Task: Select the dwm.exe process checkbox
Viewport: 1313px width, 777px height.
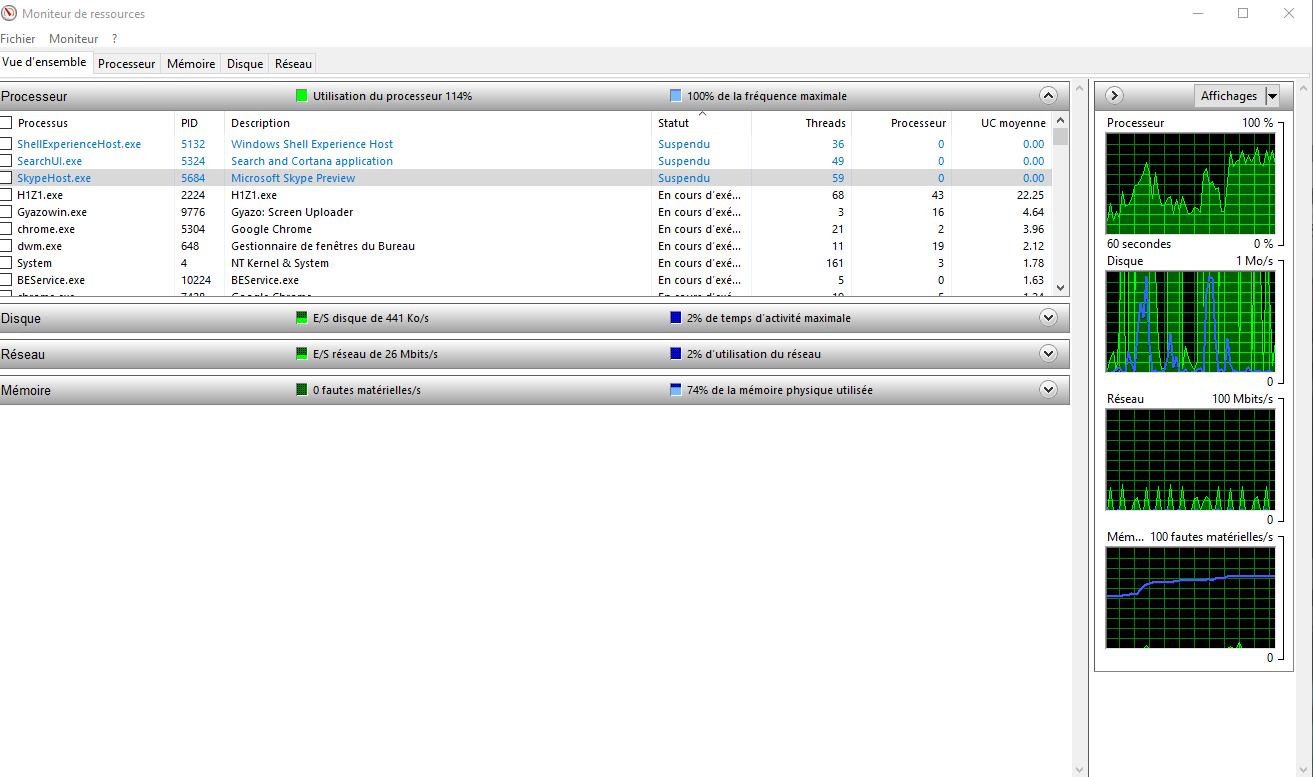Action: point(7,246)
